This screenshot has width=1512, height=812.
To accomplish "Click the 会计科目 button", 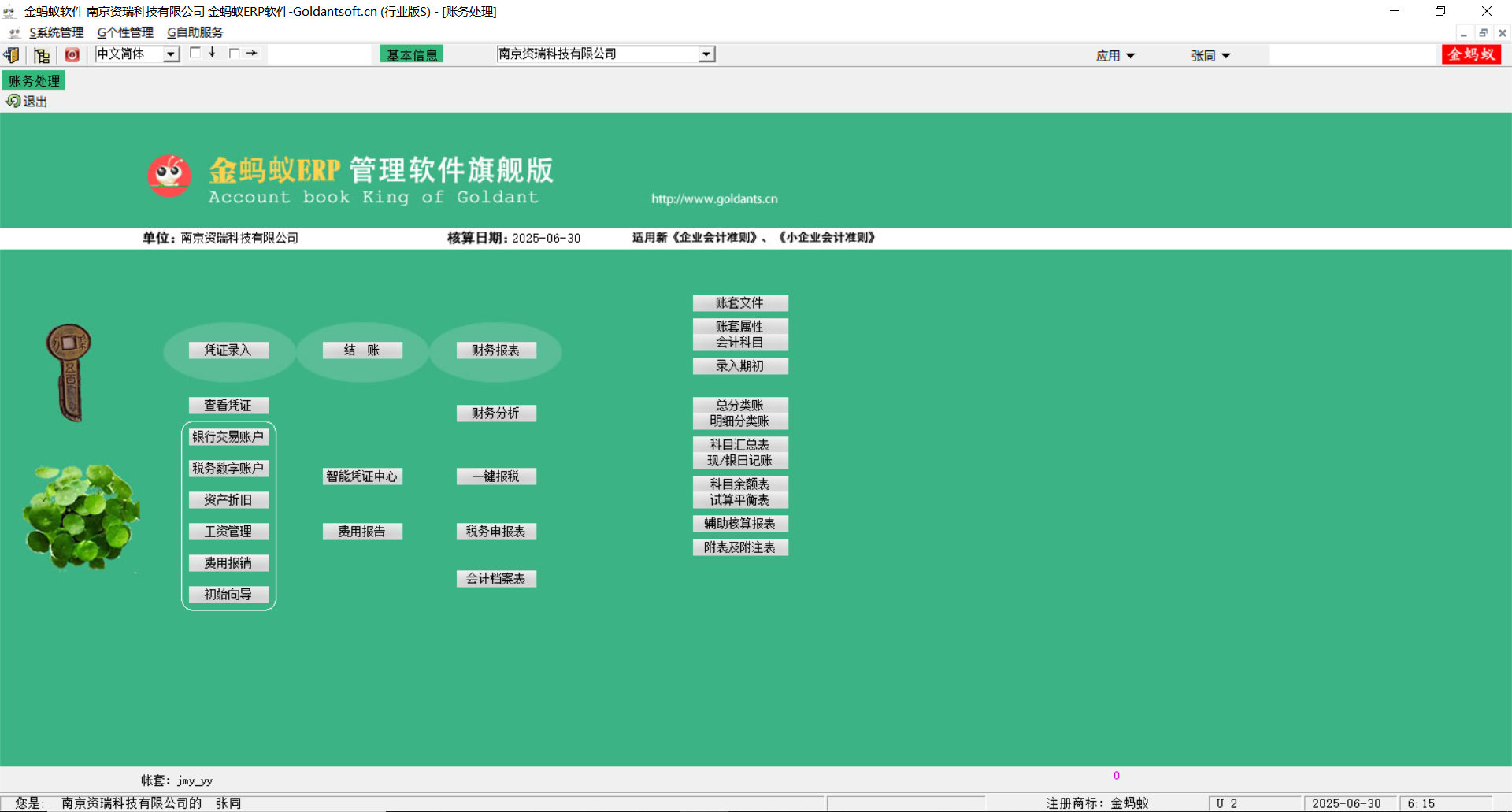I will coord(740,343).
